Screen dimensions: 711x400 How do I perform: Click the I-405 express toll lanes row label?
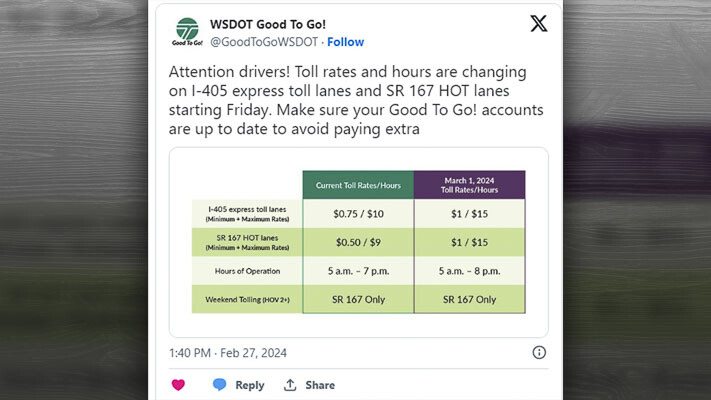point(246,213)
